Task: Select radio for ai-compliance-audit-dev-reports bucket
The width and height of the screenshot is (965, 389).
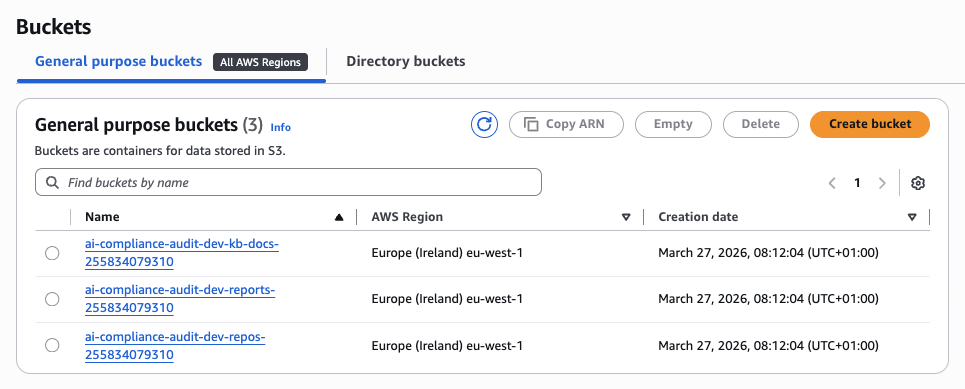Action: click(x=52, y=299)
